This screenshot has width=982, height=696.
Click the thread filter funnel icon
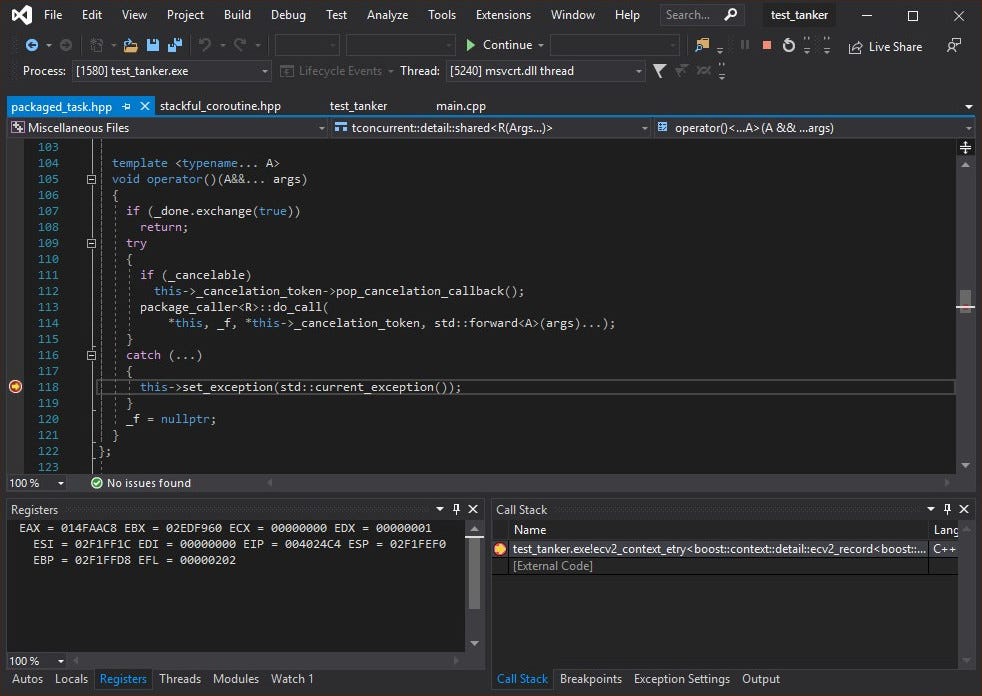tap(660, 71)
